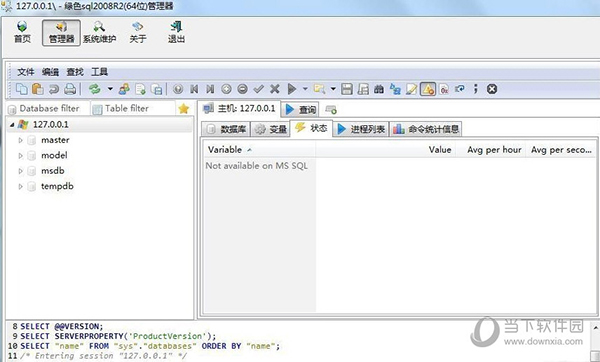Screen dimensions: 600x362
Task: Click the export SQL document icon
Action: click(140, 89)
